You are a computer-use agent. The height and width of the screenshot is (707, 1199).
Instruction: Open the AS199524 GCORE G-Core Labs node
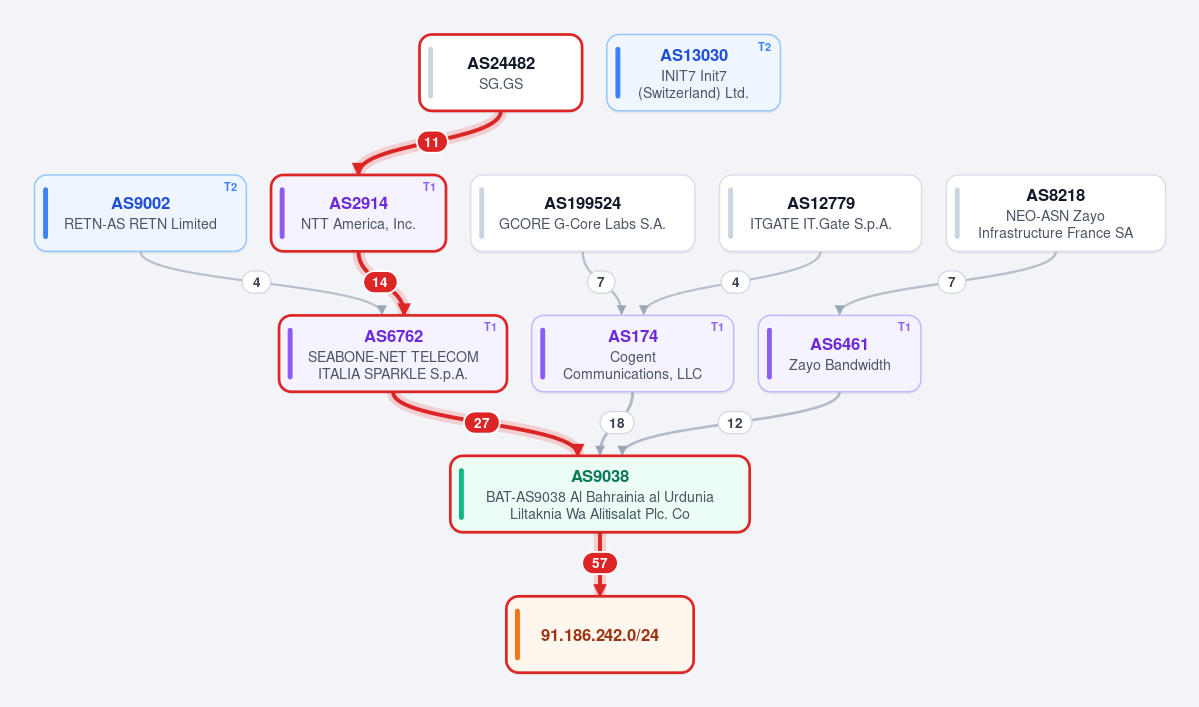[x=583, y=213]
